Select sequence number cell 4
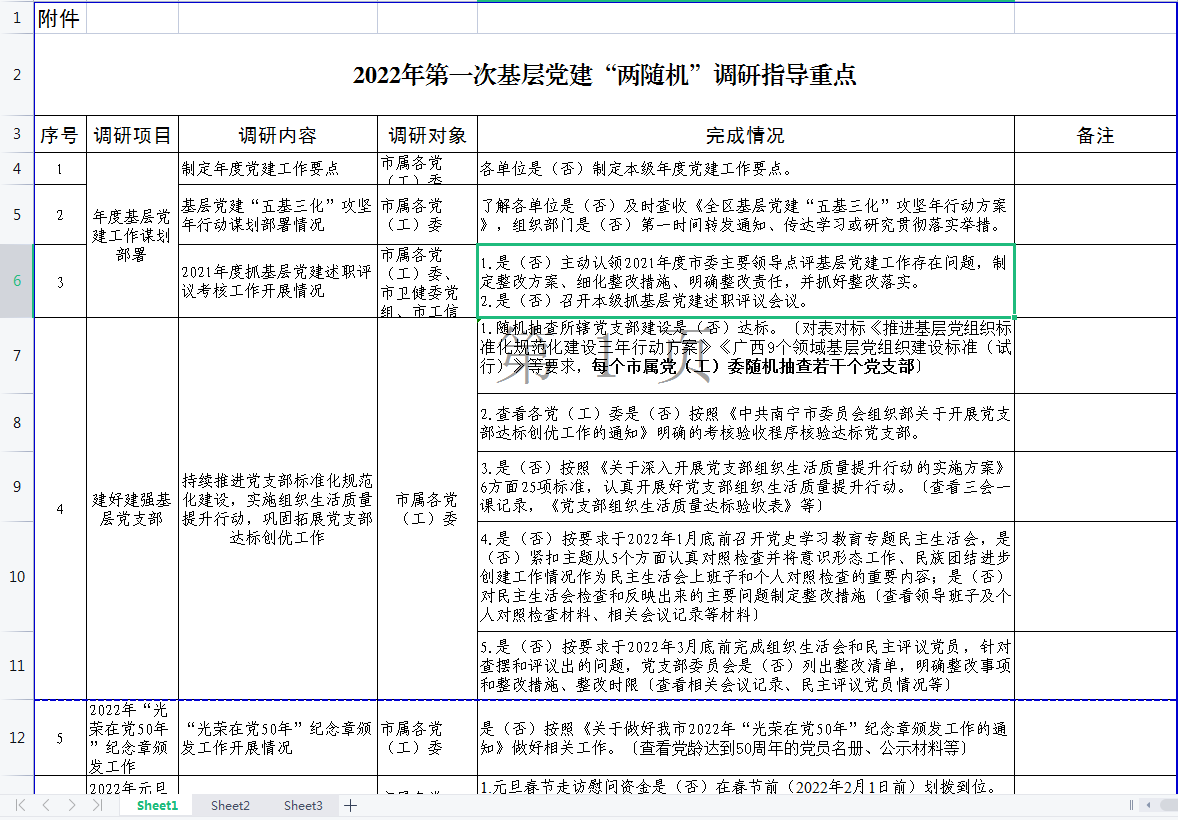The image size is (1178, 820). pos(60,509)
